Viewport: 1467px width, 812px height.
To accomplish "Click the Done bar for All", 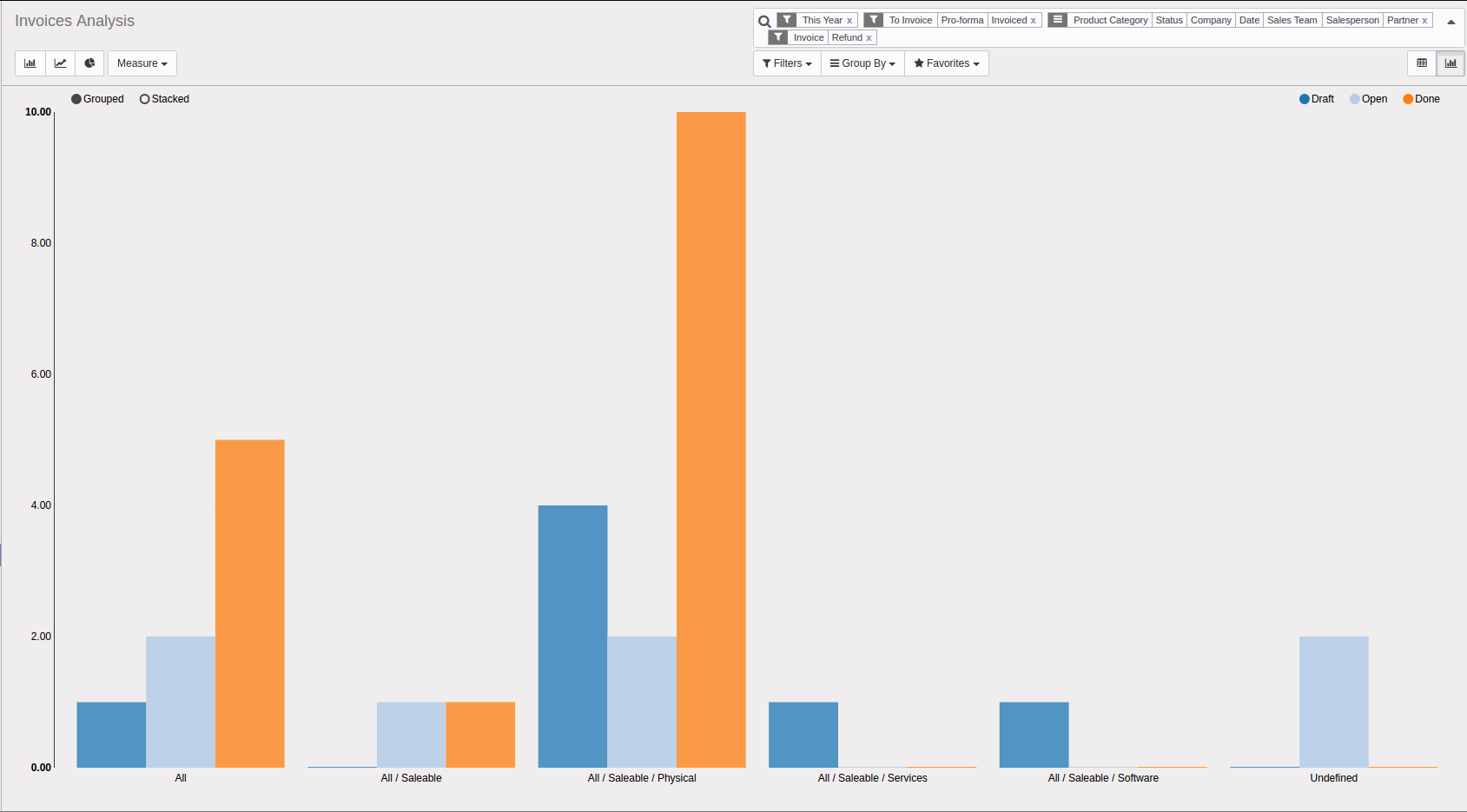I will pyautogui.click(x=250, y=604).
